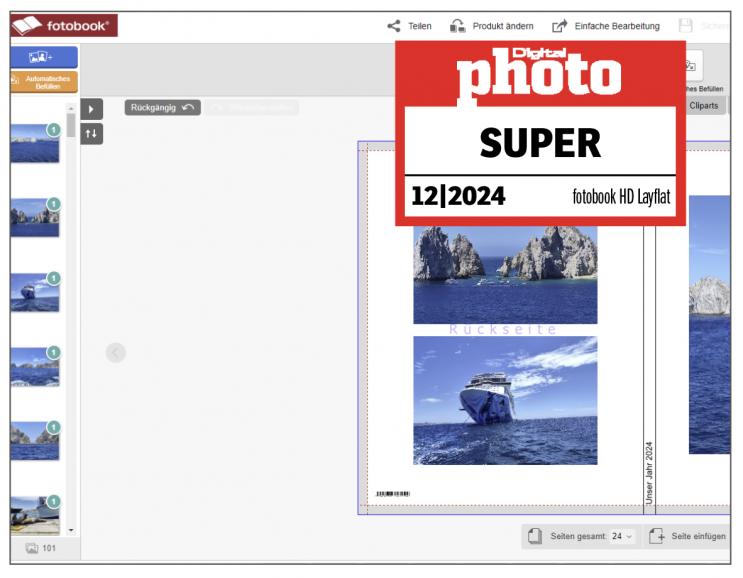Click Produkt ändern in the top bar

pyautogui.click(x=492, y=26)
